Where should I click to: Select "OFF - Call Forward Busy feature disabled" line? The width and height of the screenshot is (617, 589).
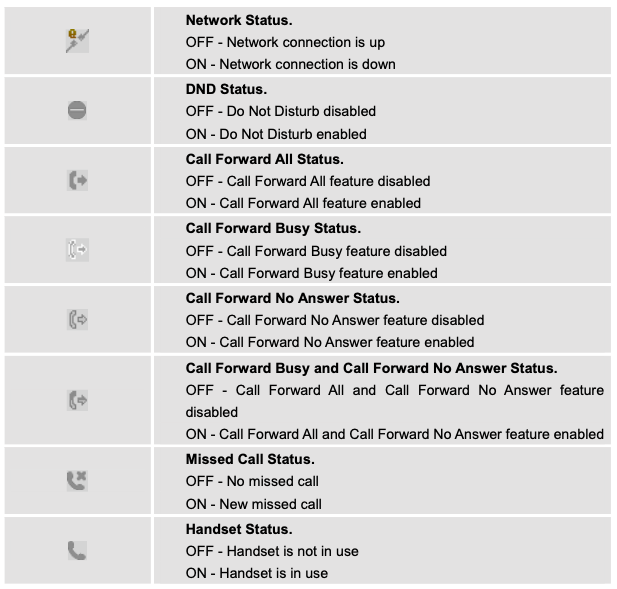pos(316,251)
